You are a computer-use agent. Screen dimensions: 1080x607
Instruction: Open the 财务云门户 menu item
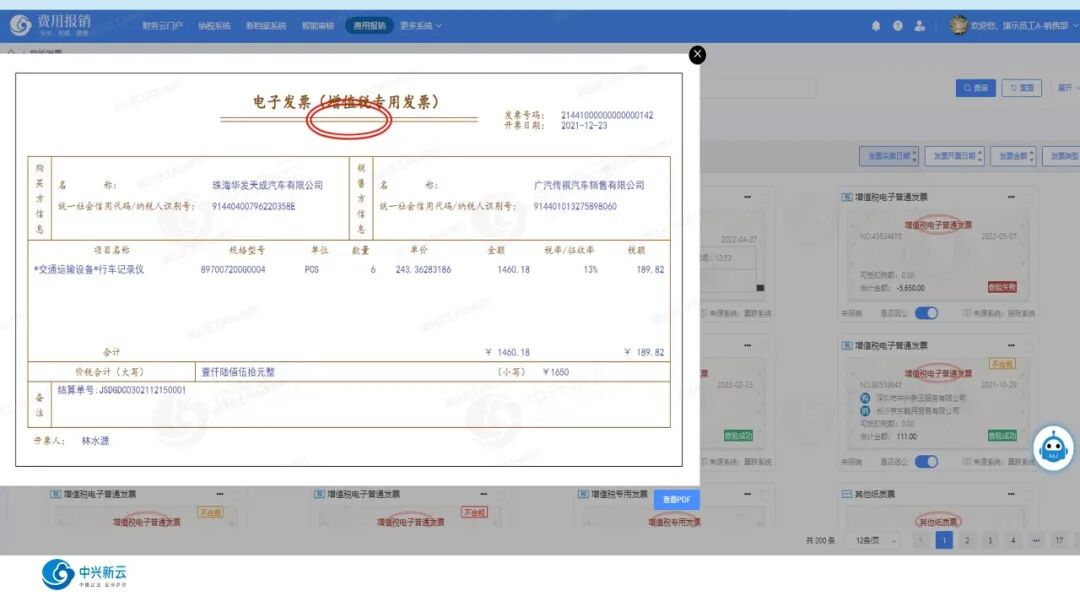162,26
